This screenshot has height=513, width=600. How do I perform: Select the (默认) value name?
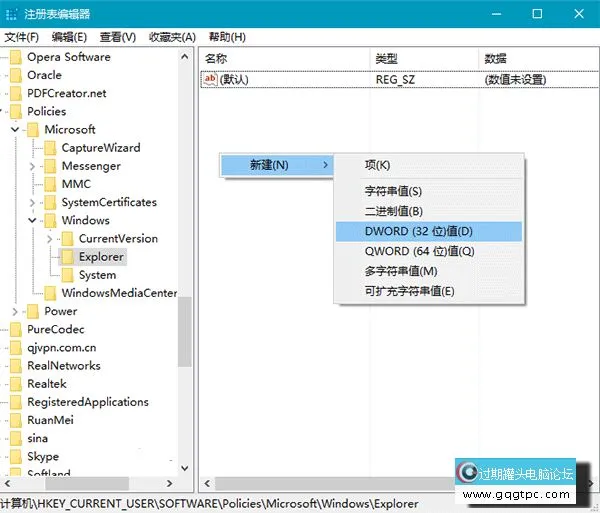(234, 80)
